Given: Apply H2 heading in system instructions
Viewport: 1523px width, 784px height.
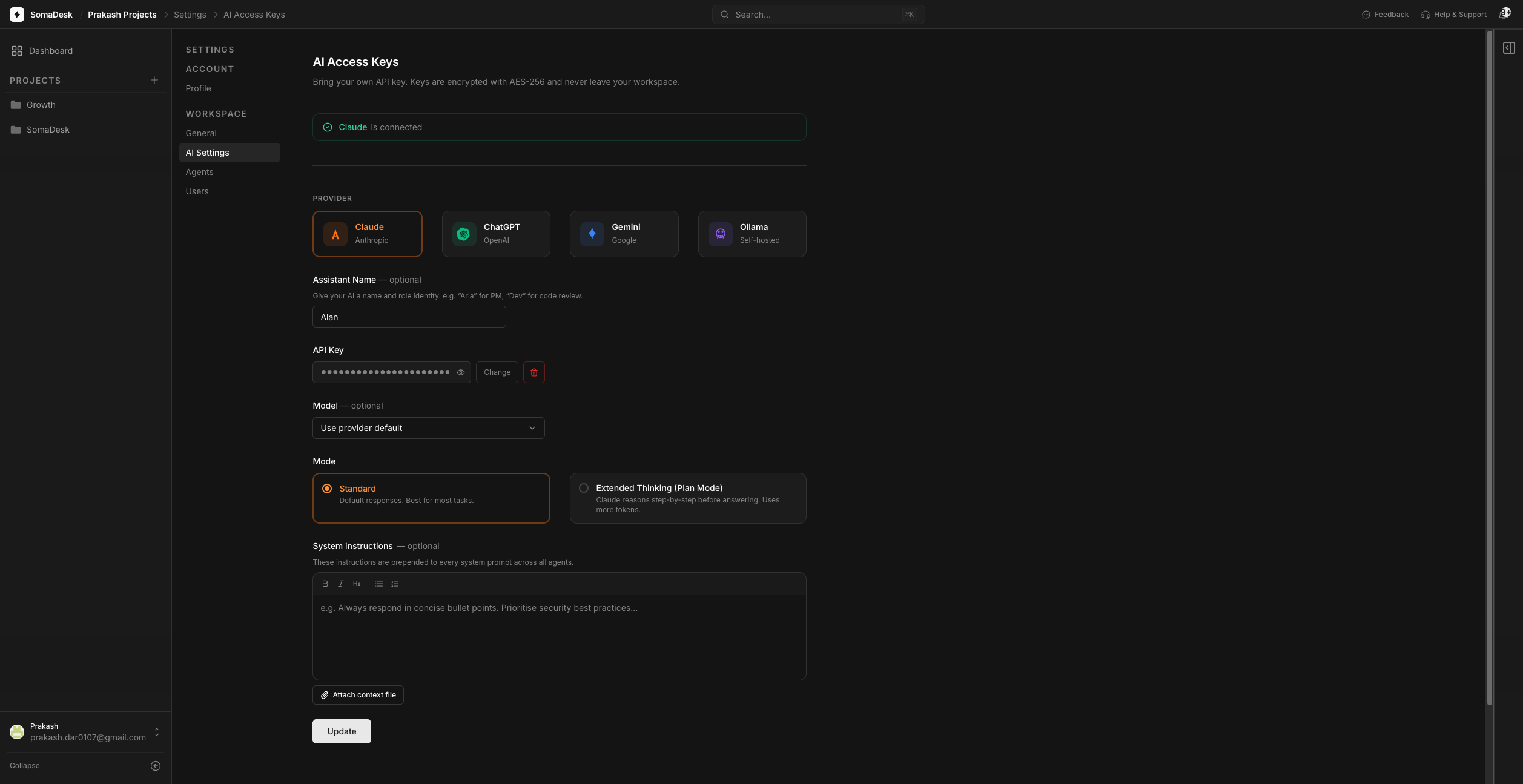Looking at the screenshot, I should click(357, 584).
